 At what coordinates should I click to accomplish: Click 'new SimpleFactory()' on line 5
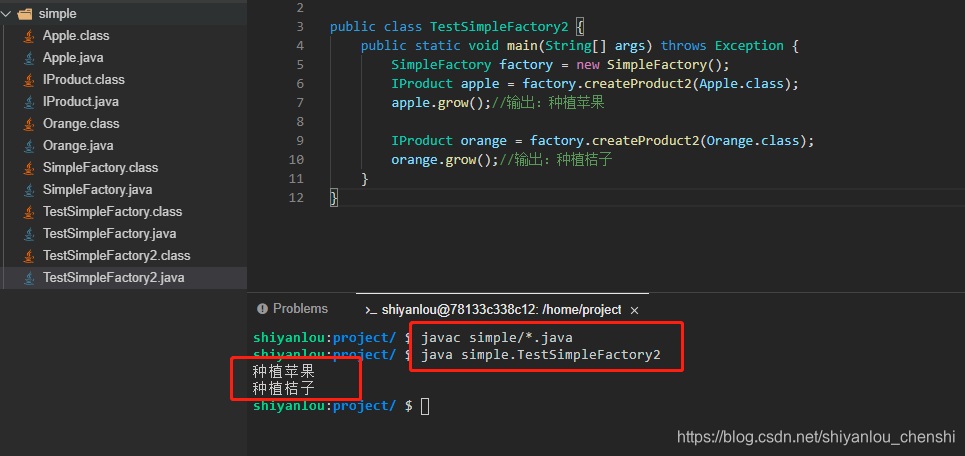click(x=652, y=65)
